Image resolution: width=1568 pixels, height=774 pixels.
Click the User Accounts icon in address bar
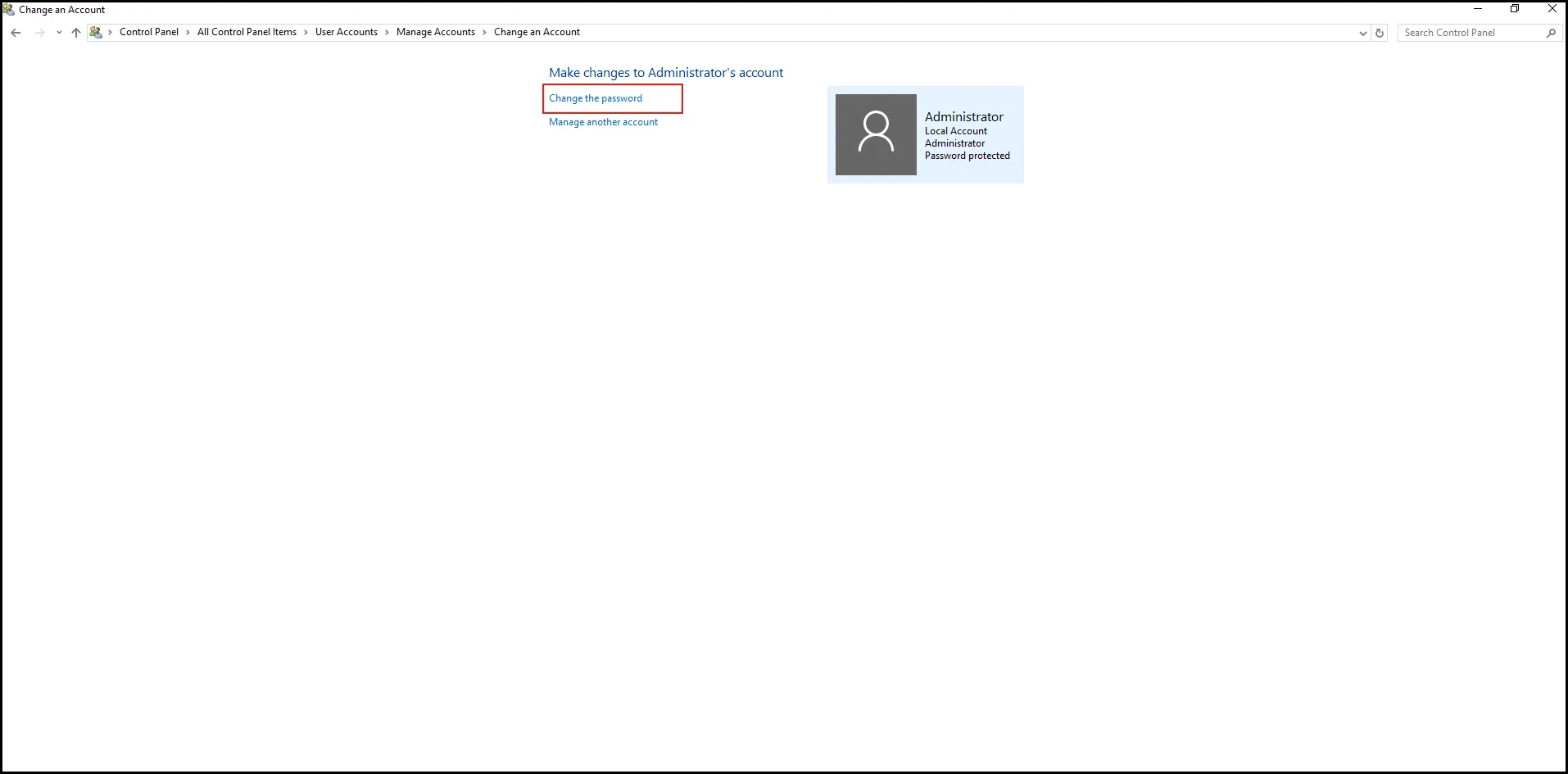(x=96, y=33)
